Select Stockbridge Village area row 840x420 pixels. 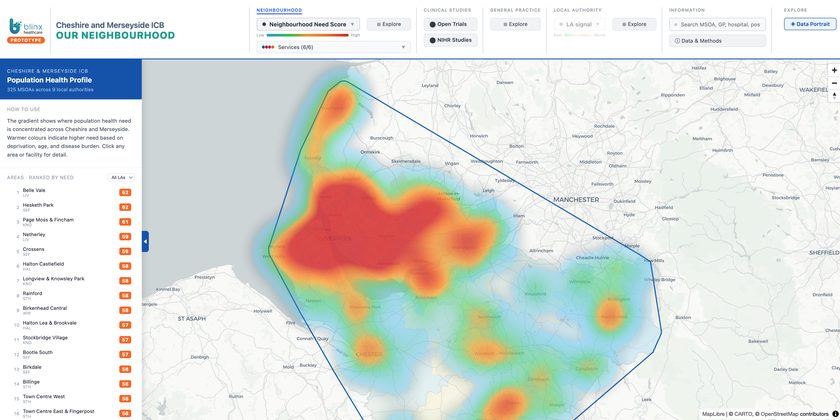coord(71,340)
